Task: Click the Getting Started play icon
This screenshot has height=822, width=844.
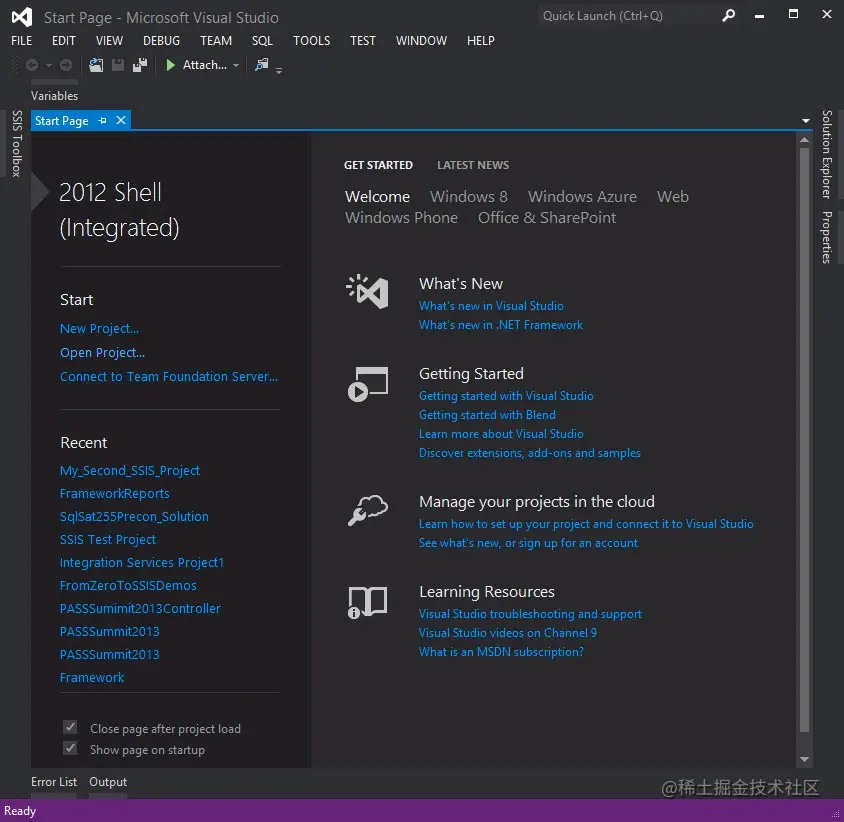Action: (368, 384)
